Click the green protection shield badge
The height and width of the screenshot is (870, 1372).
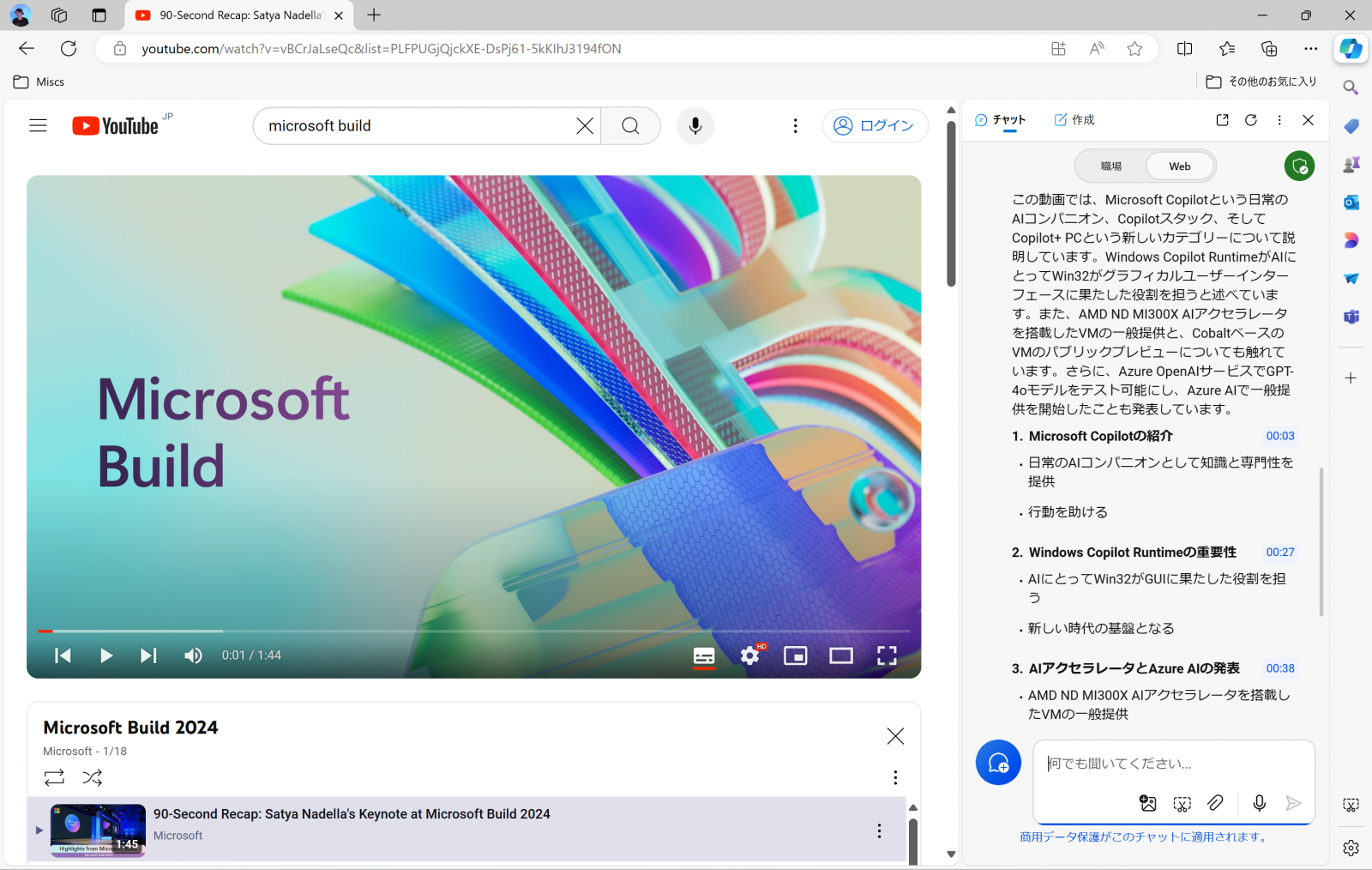coord(1299,166)
